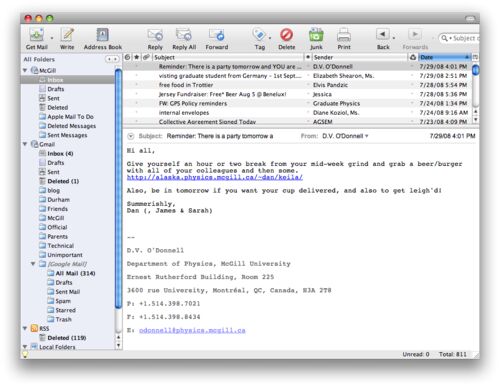Star the Jersey Fundraiser message
The image size is (500, 387).
[136, 94]
